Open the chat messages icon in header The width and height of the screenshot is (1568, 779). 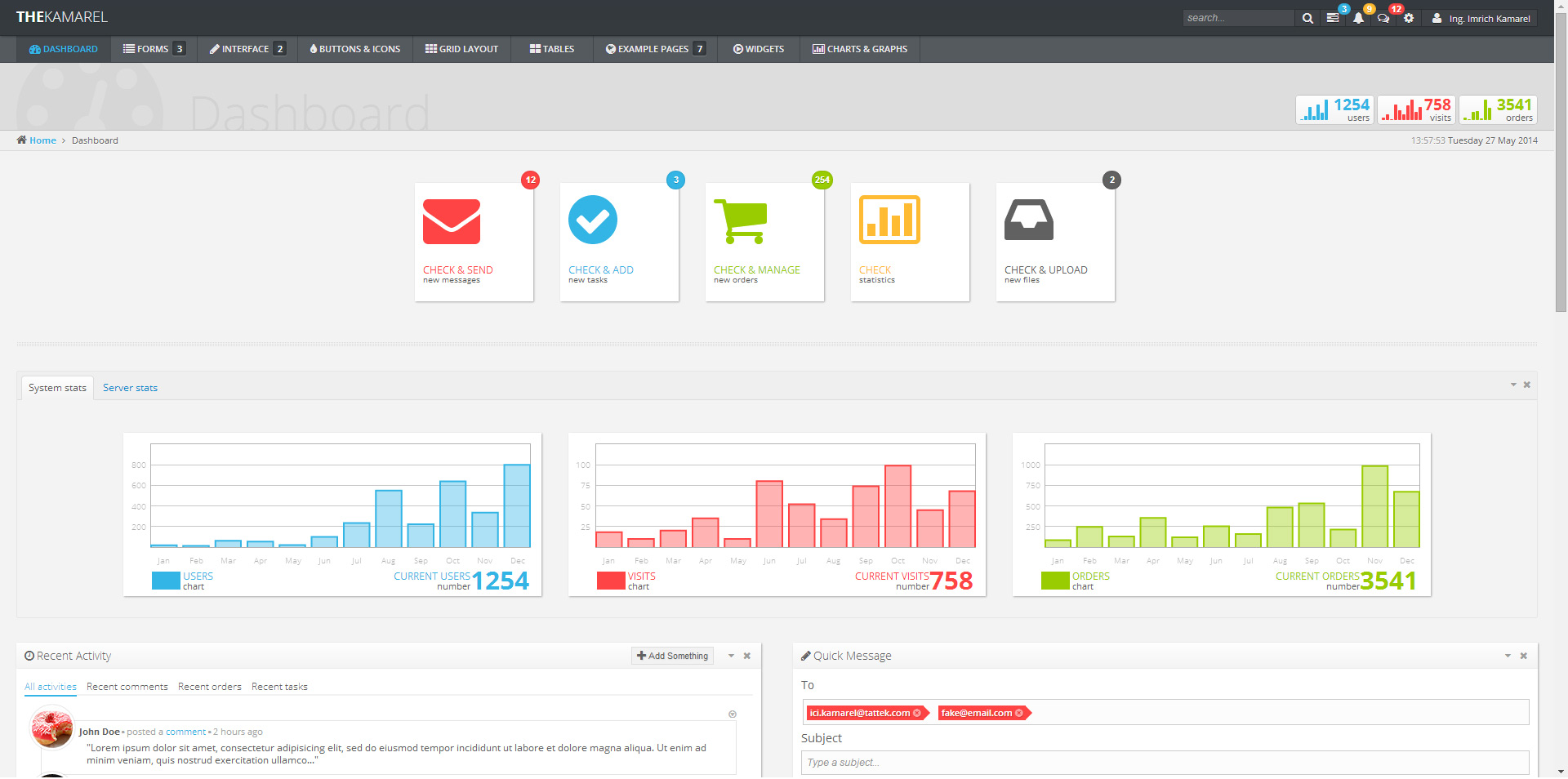point(1383,18)
